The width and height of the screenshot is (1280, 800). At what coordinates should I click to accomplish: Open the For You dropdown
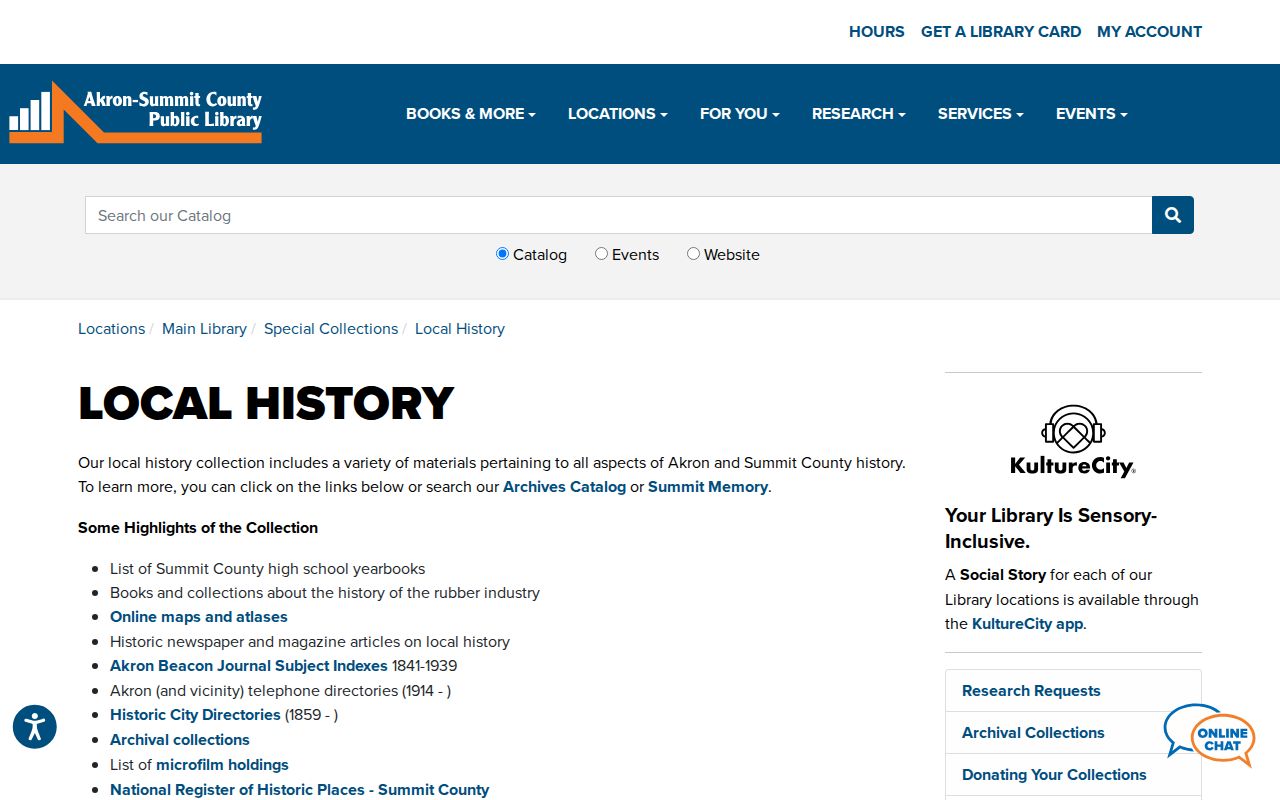click(740, 114)
